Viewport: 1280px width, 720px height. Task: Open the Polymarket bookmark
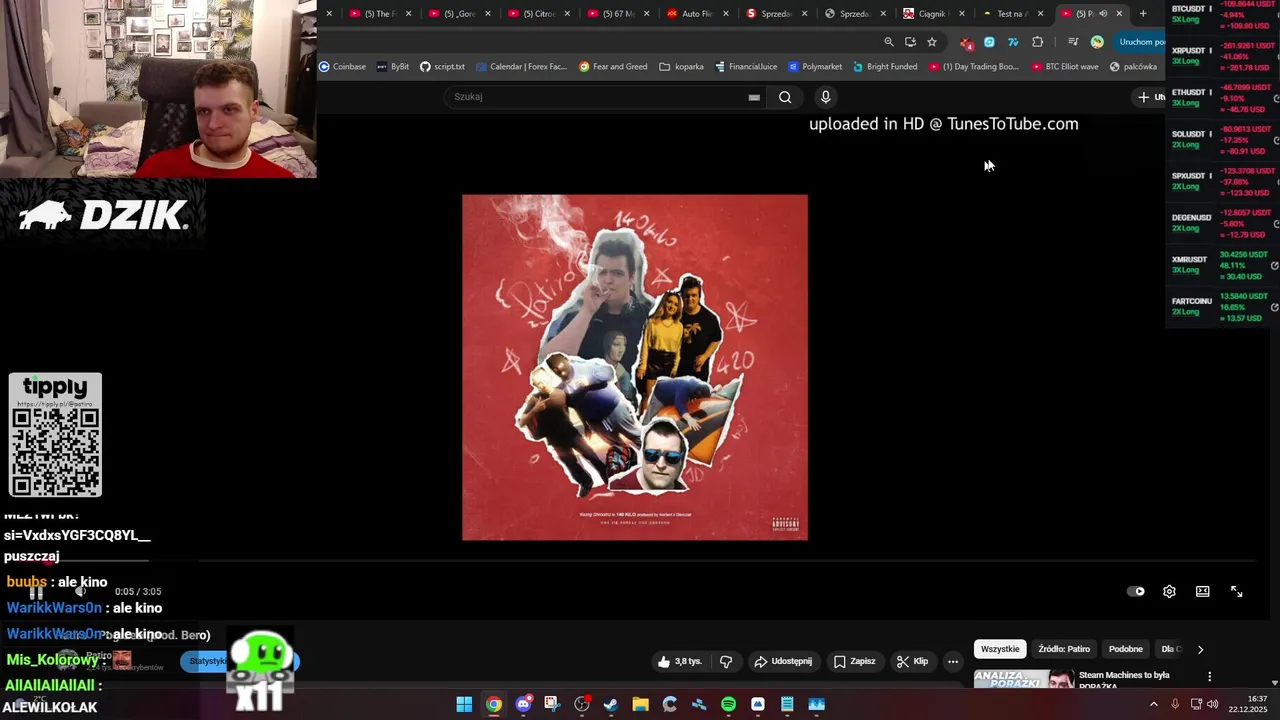coord(815,67)
